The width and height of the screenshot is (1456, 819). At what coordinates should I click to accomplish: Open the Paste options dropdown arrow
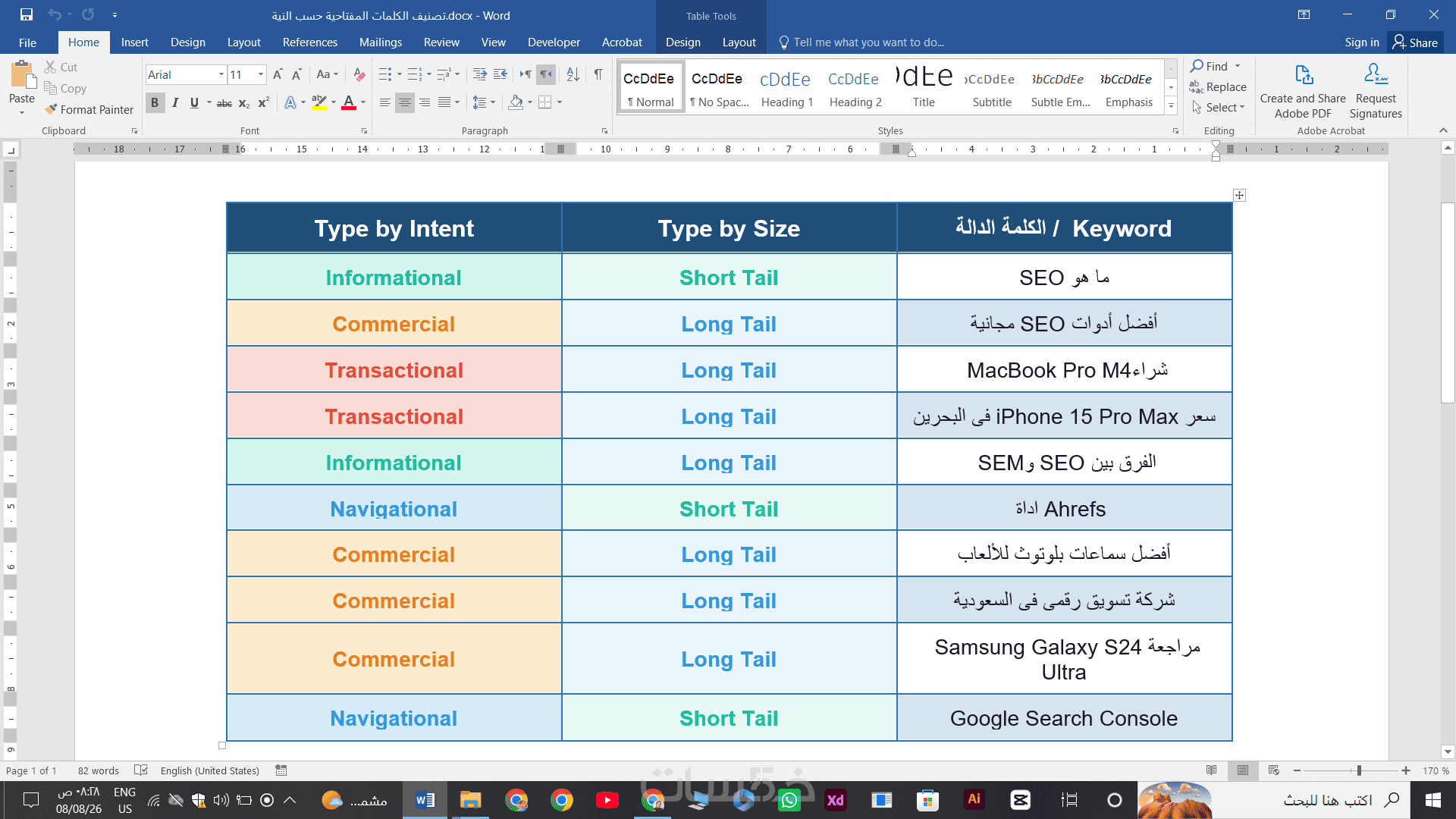point(22,113)
